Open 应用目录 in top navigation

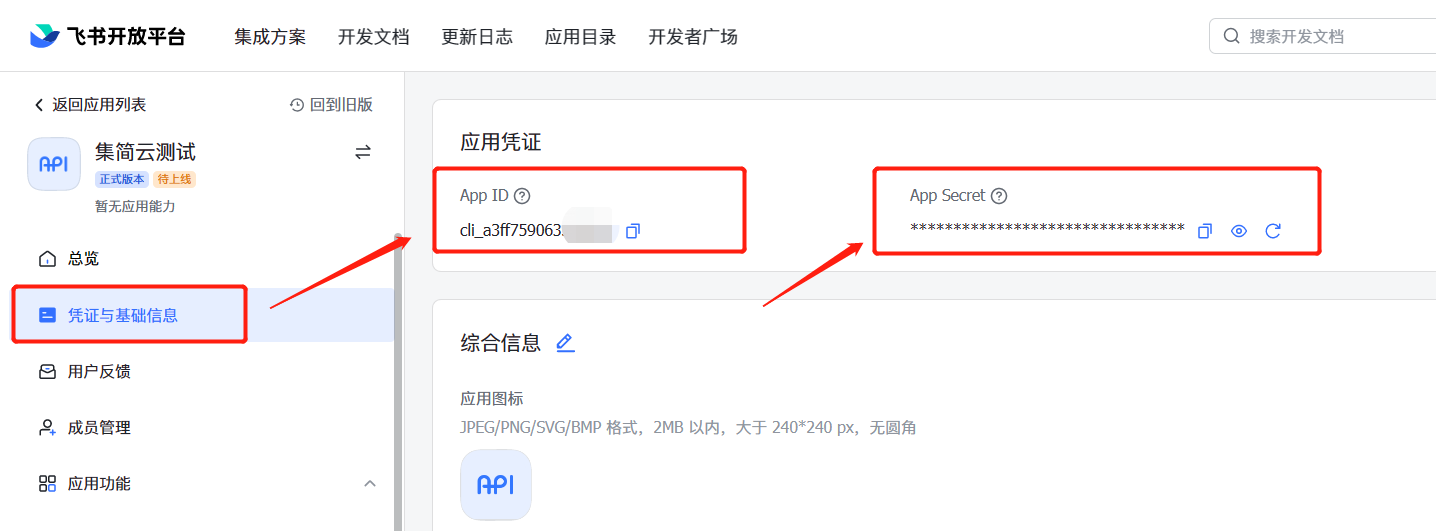(x=581, y=37)
